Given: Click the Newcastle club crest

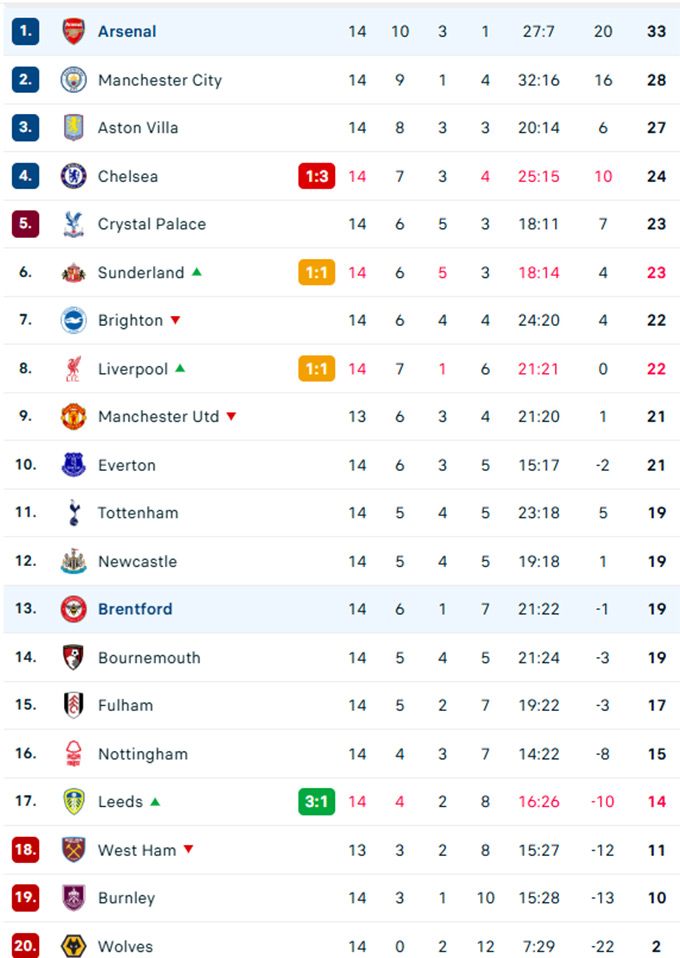Looking at the screenshot, I should [73, 561].
